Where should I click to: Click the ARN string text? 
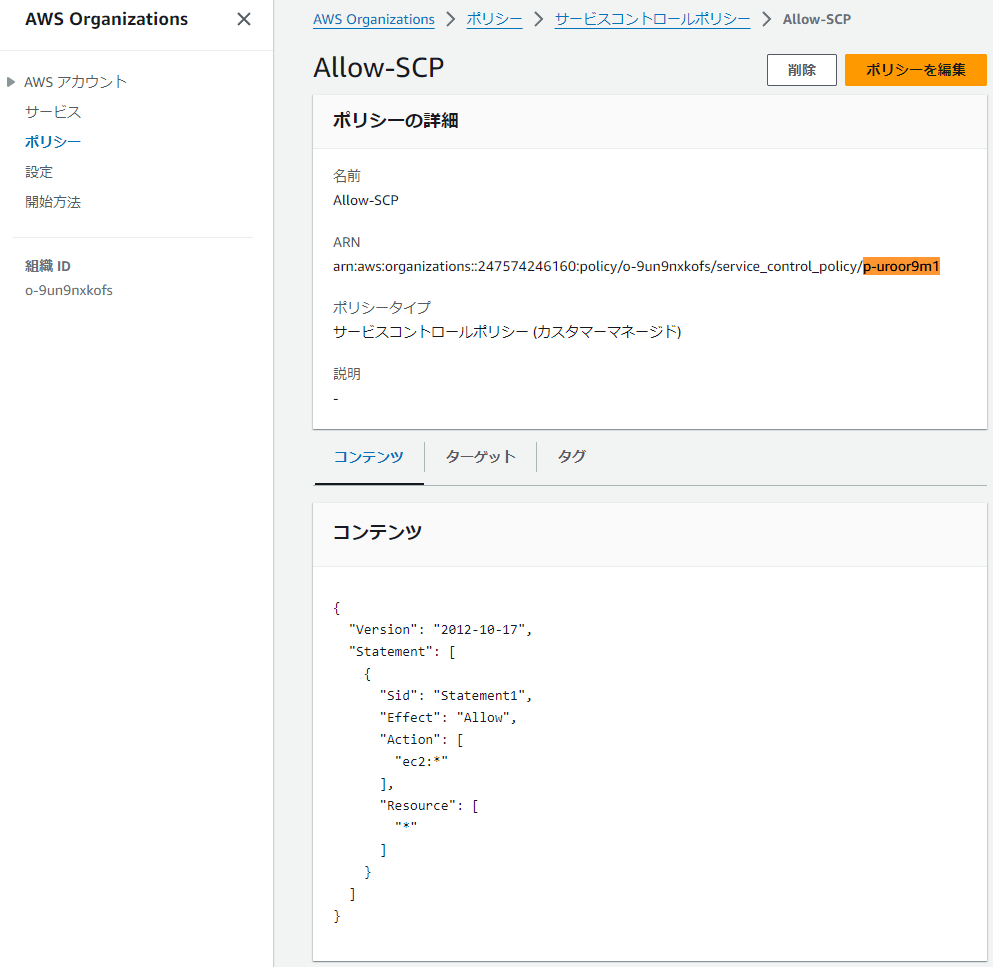[636, 266]
